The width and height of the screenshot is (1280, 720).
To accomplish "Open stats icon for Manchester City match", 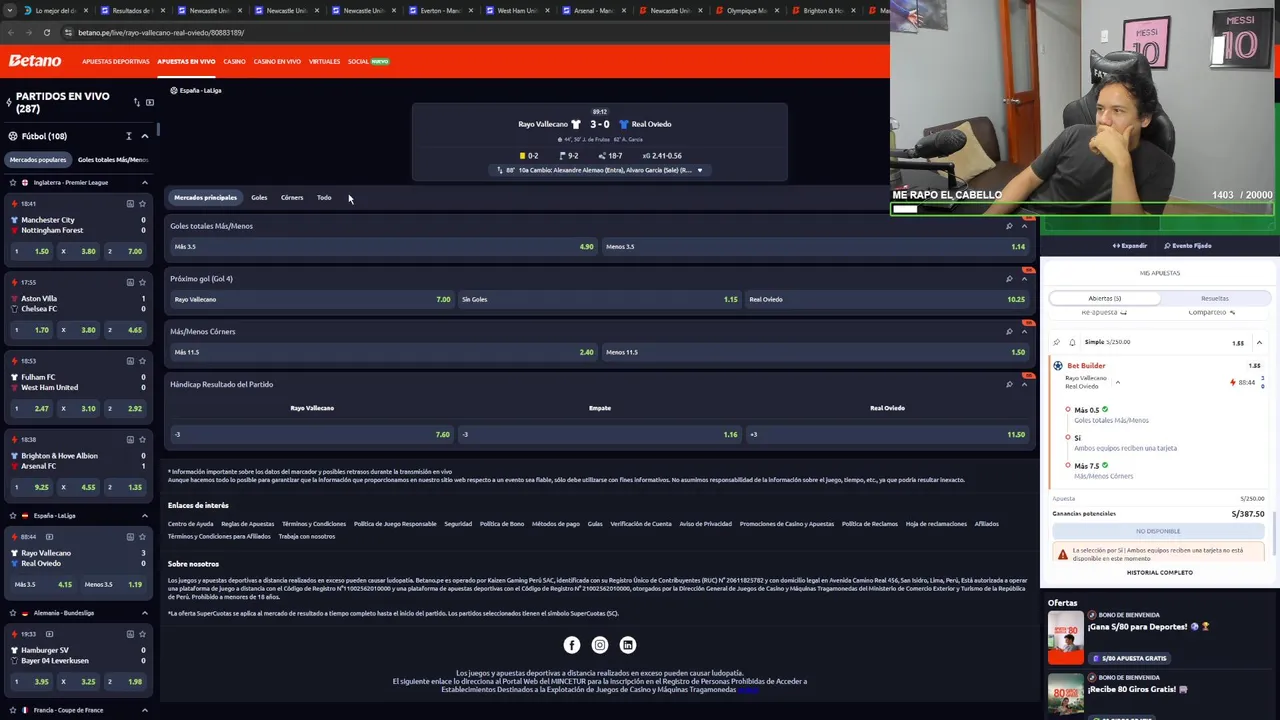I will [x=130, y=204].
